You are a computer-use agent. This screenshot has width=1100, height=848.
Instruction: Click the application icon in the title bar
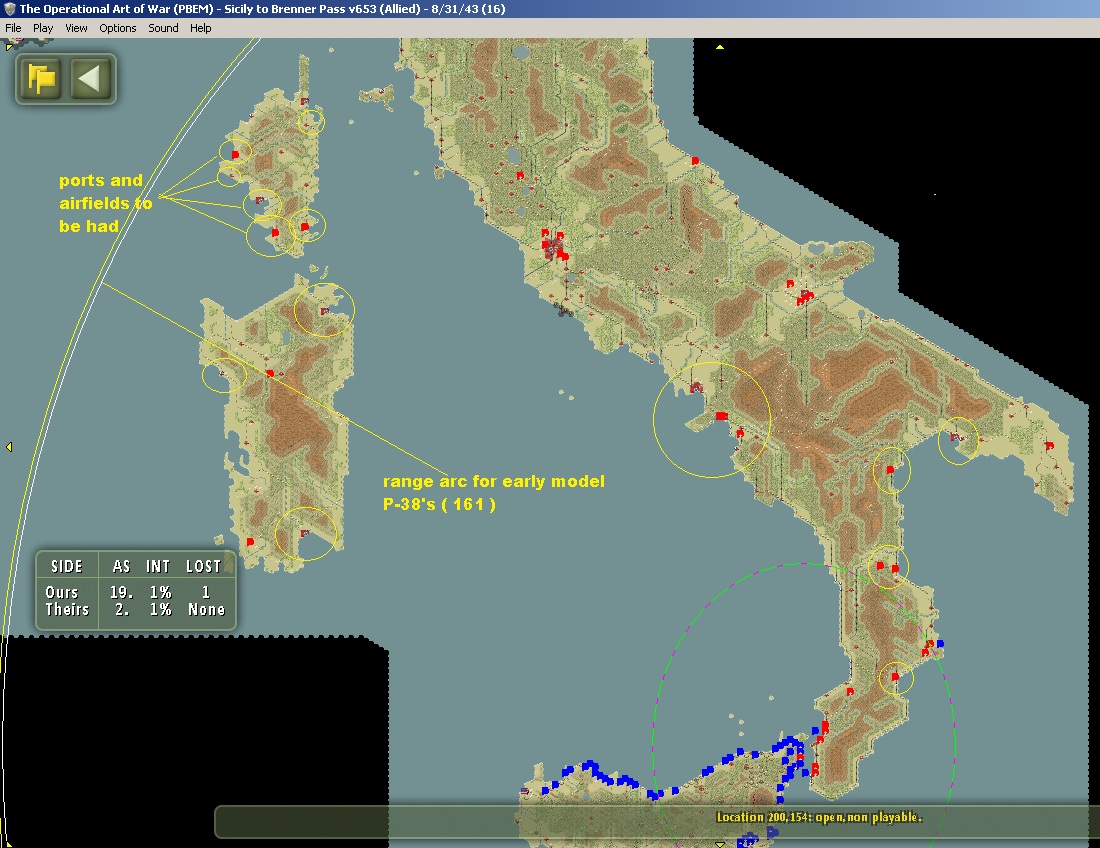(9, 9)
